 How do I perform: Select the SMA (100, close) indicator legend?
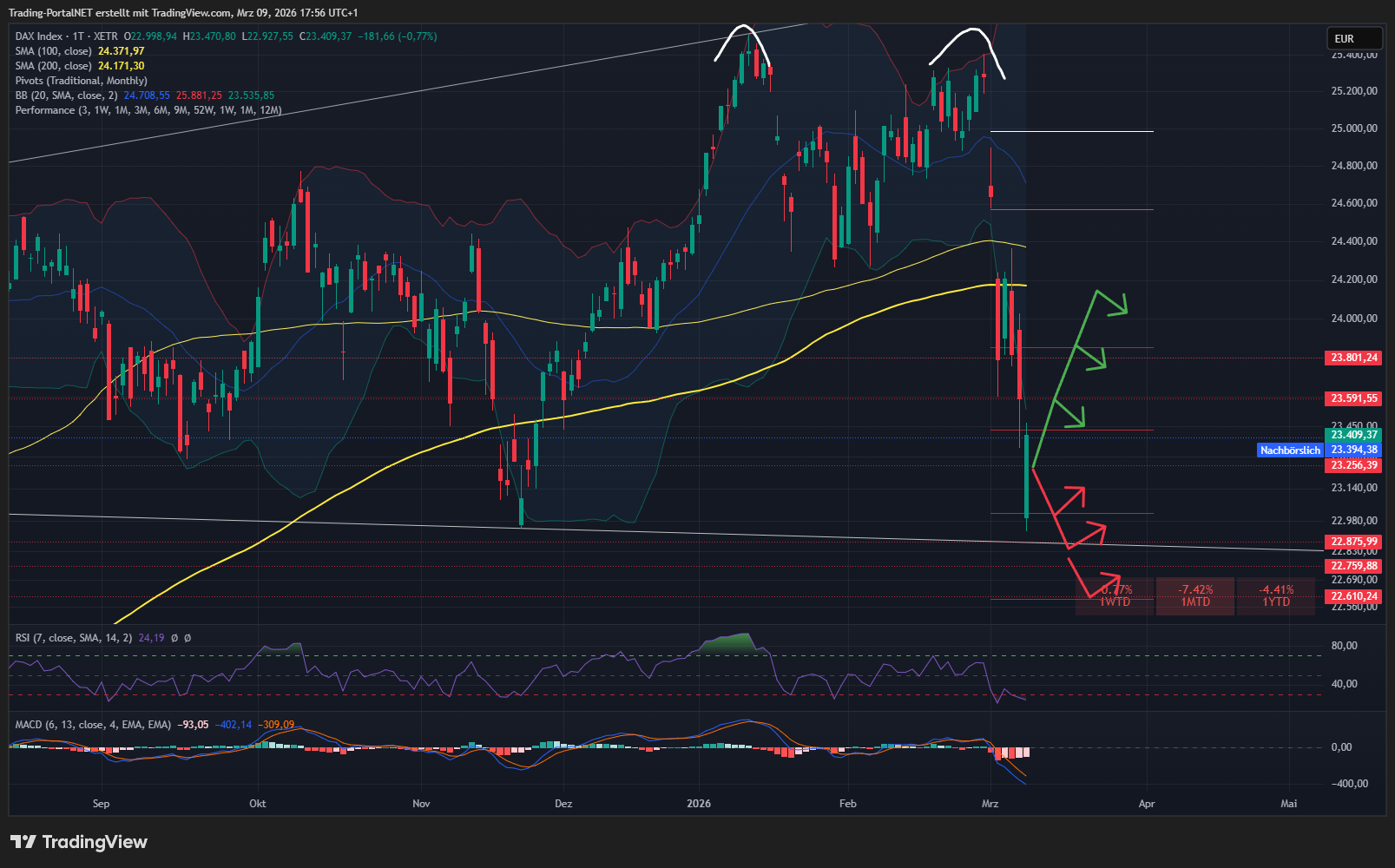pyautogui.click(x=53, y=51)
